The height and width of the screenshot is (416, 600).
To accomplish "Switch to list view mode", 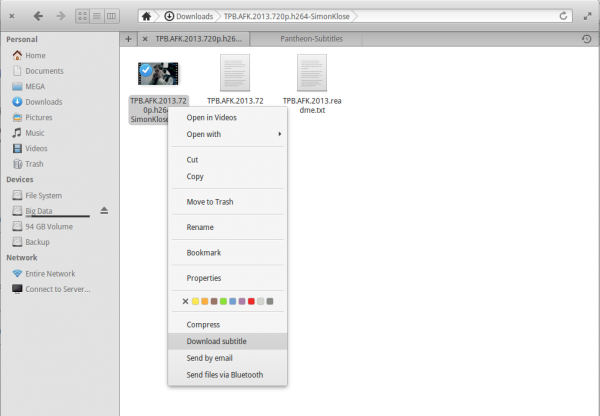I will (x=96, y=17).
